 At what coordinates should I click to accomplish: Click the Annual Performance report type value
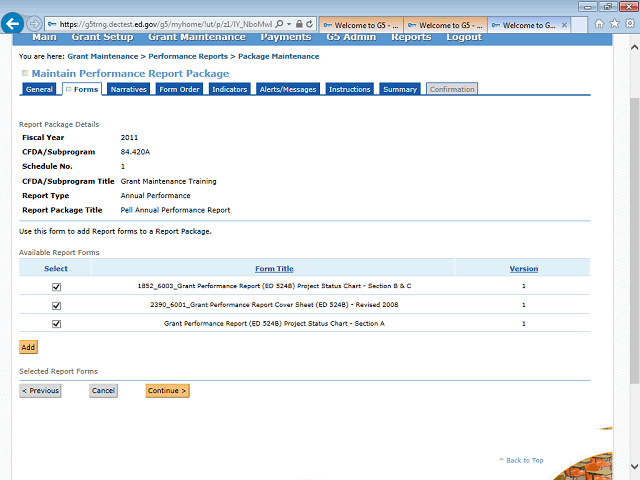[x=156, y=196]
